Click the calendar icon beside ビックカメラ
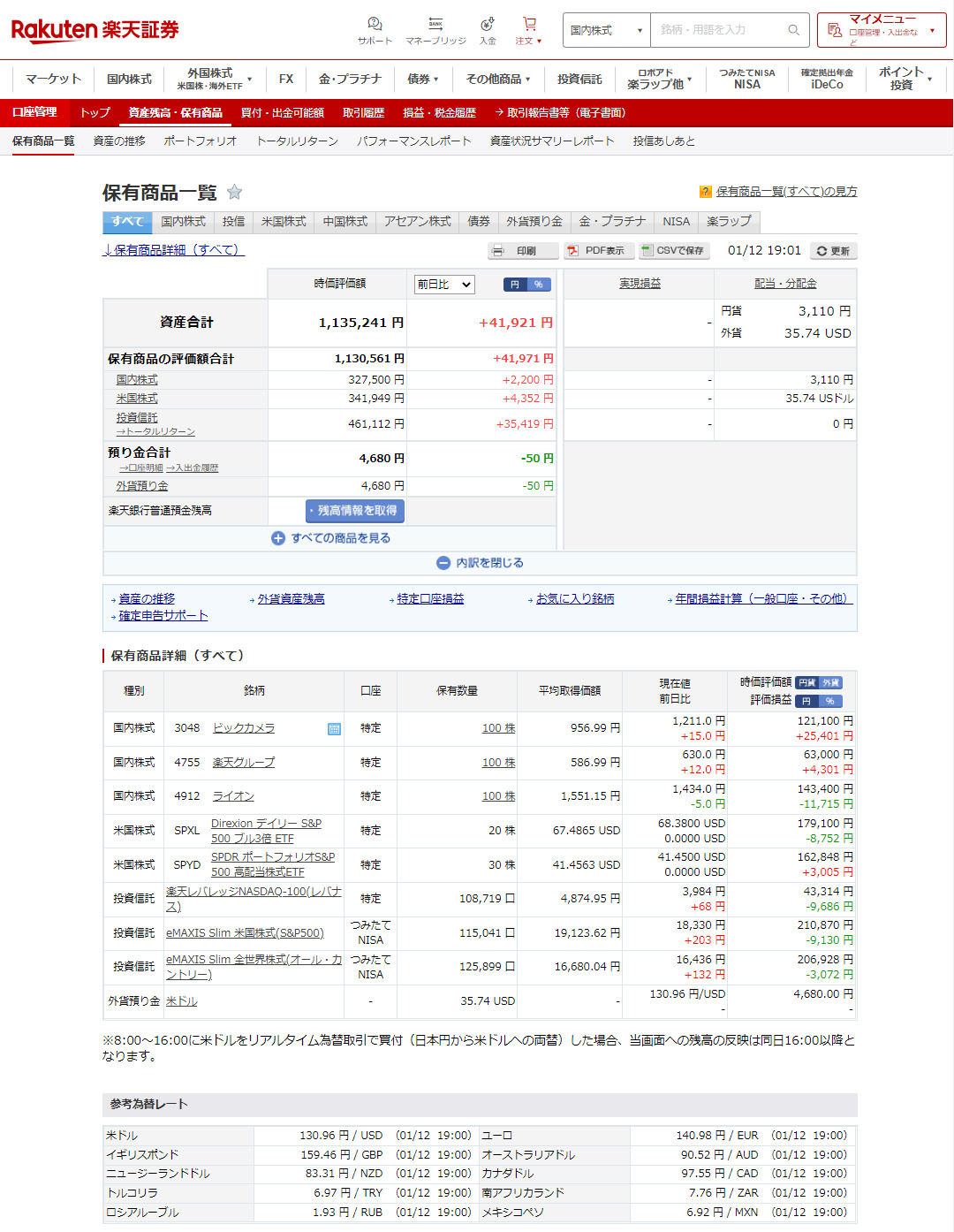 (x=334, y=729)
